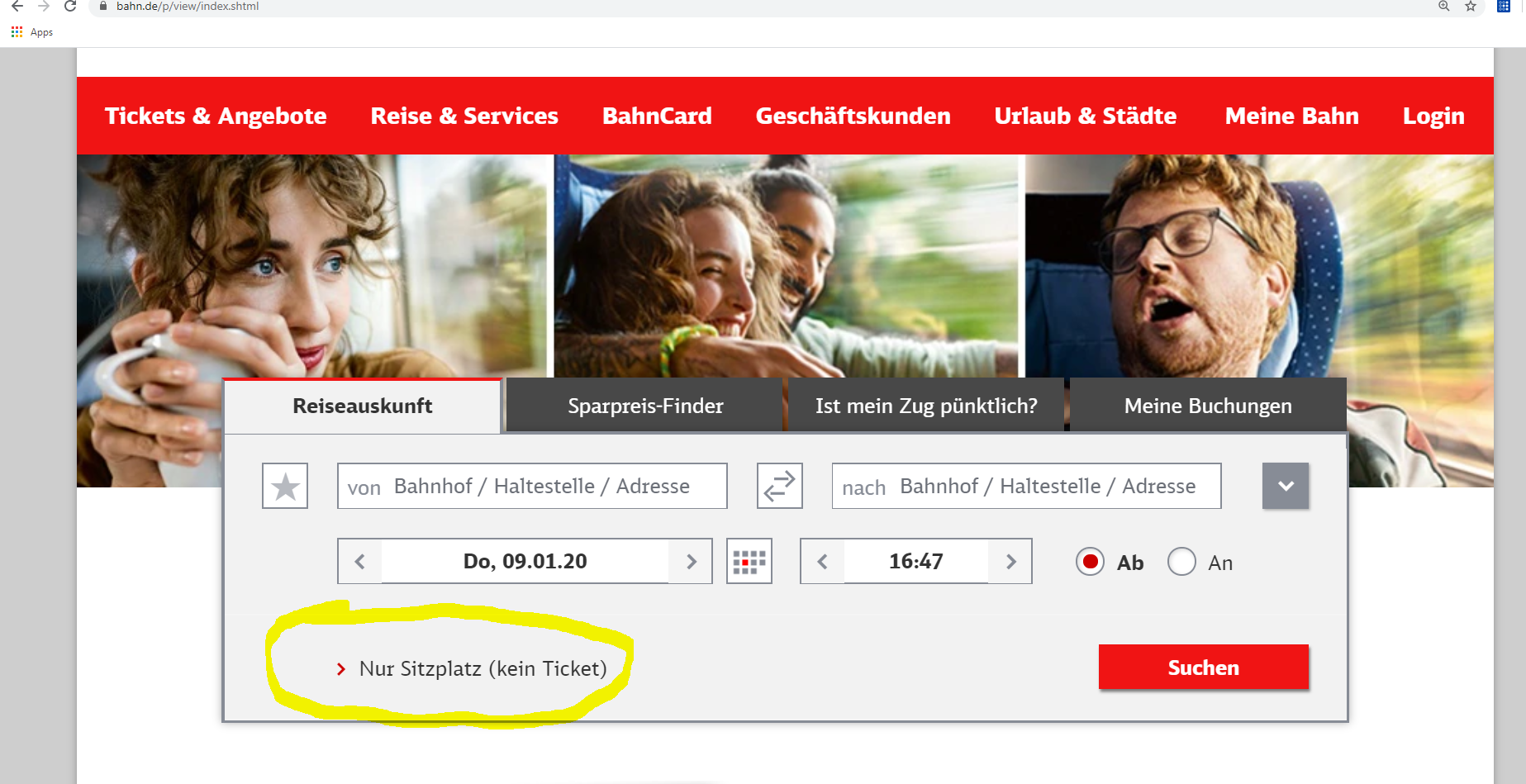Click the von station input field
This screenshot has height=784, width=1526.
tap(532, 486)
